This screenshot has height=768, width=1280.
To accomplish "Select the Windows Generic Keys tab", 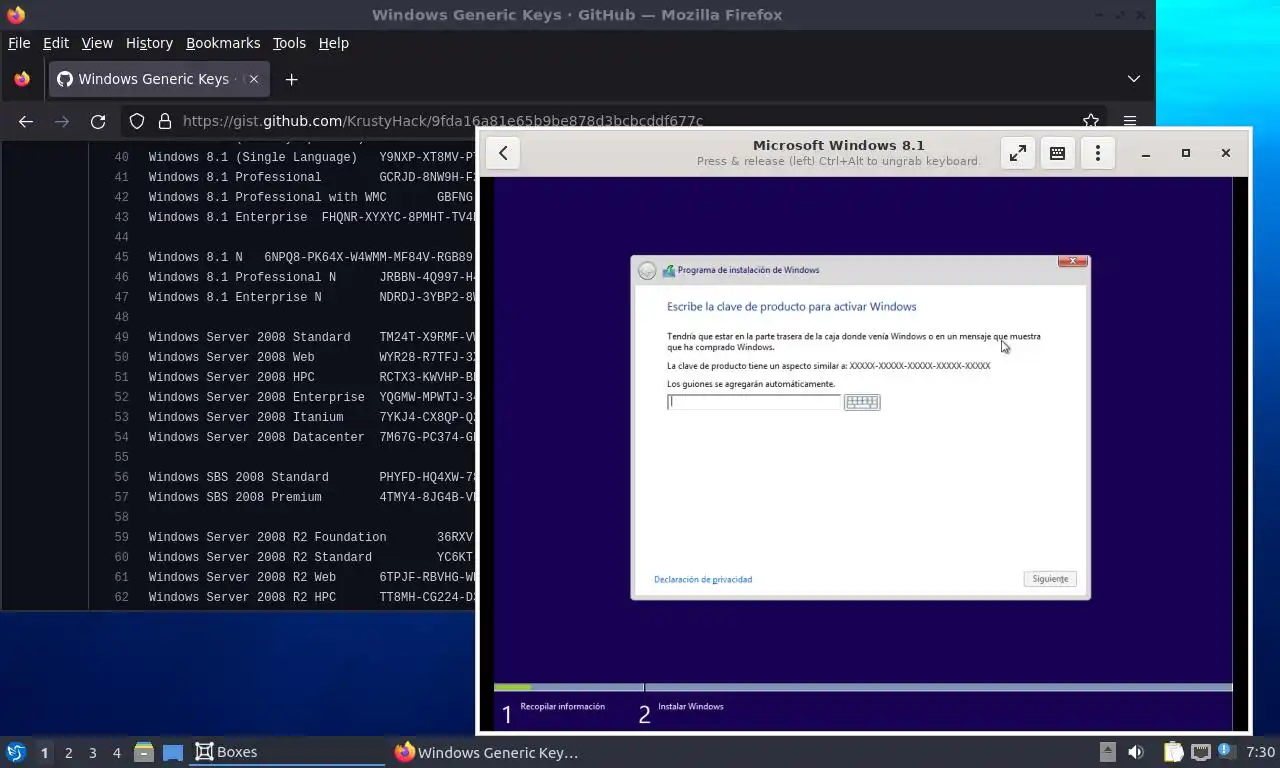I will [x=158, y=79].
